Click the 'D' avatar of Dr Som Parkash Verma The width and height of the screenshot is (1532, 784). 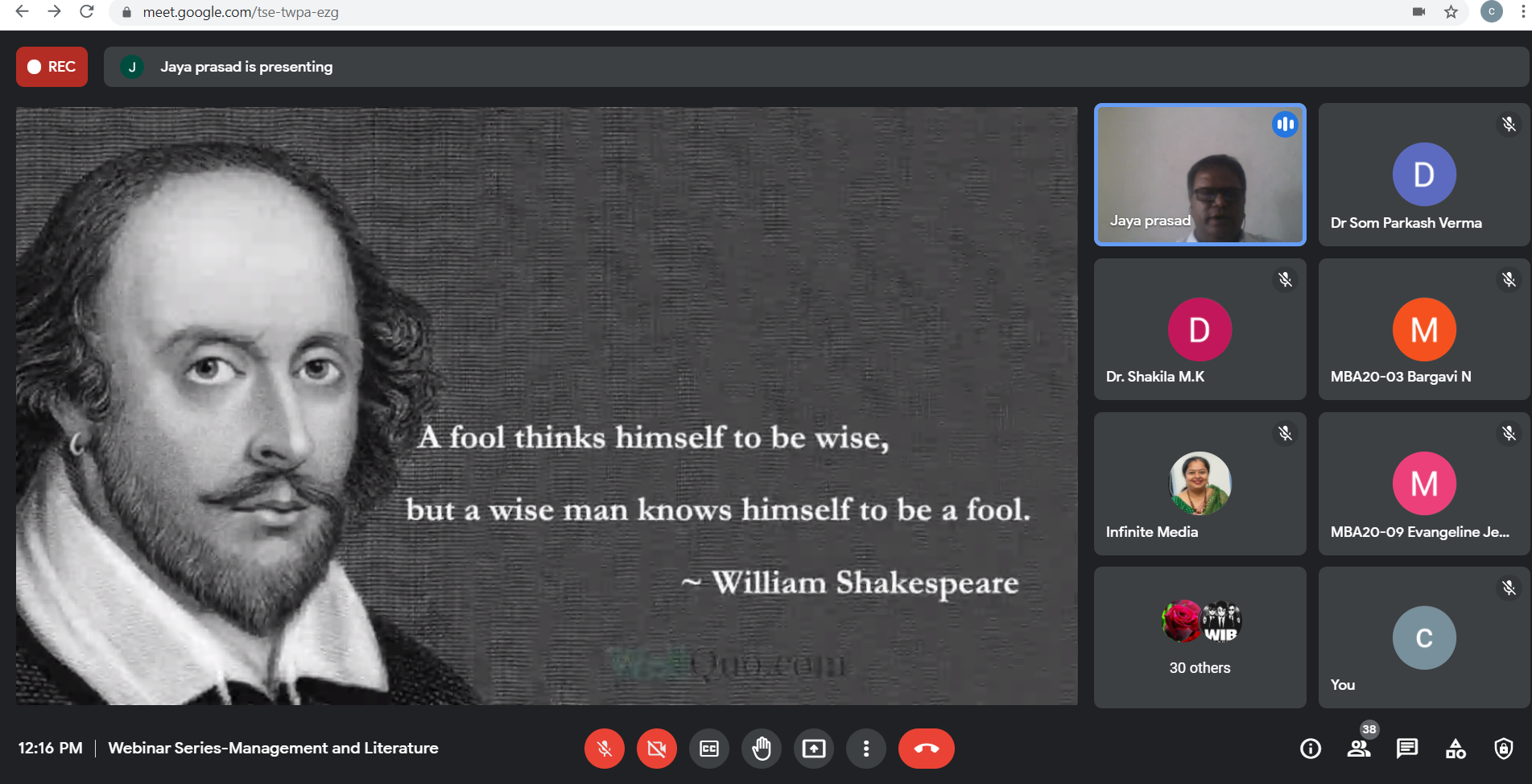pyautogui.click(x=1424, y=175)
